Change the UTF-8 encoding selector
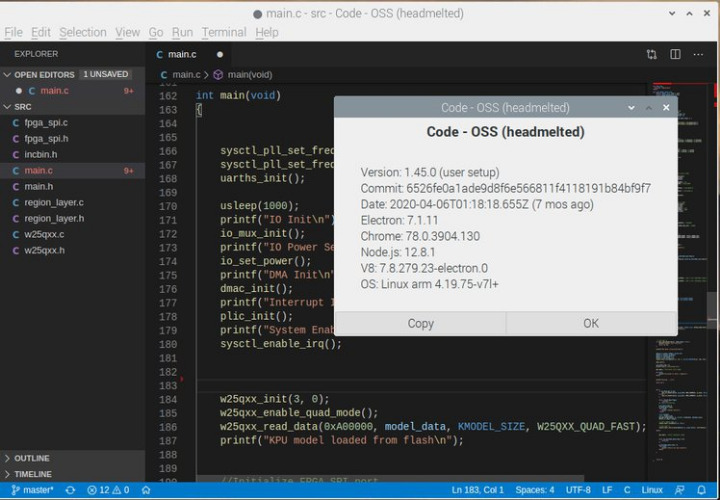The width and height of the screenshot is (720, 500). [x=578, y=490]
